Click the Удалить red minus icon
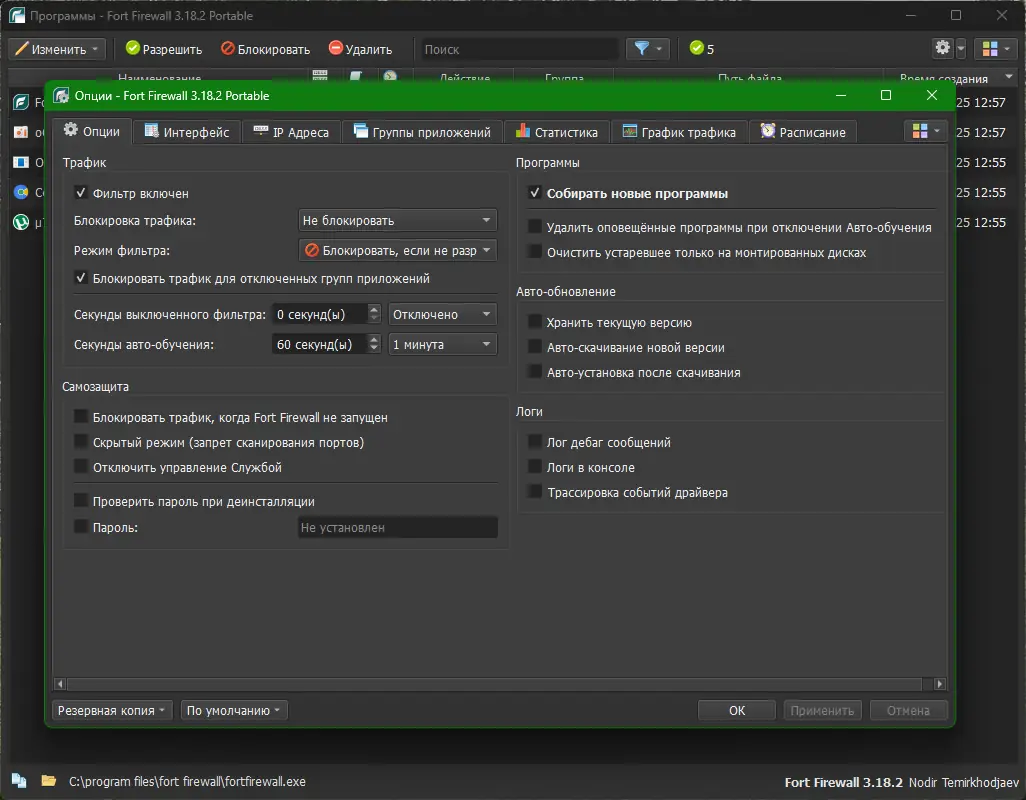Screen dimensions: 1026x800 (x=336, y=48)
